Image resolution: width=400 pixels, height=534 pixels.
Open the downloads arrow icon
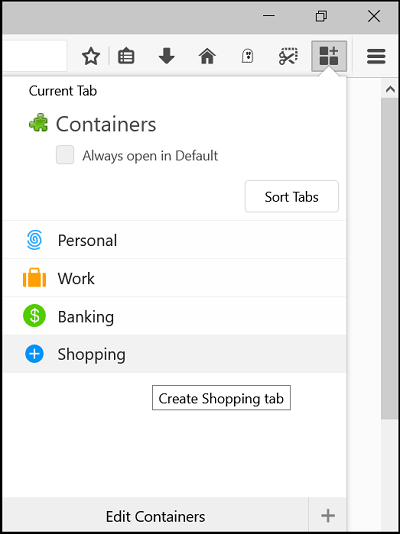point(166,56)
